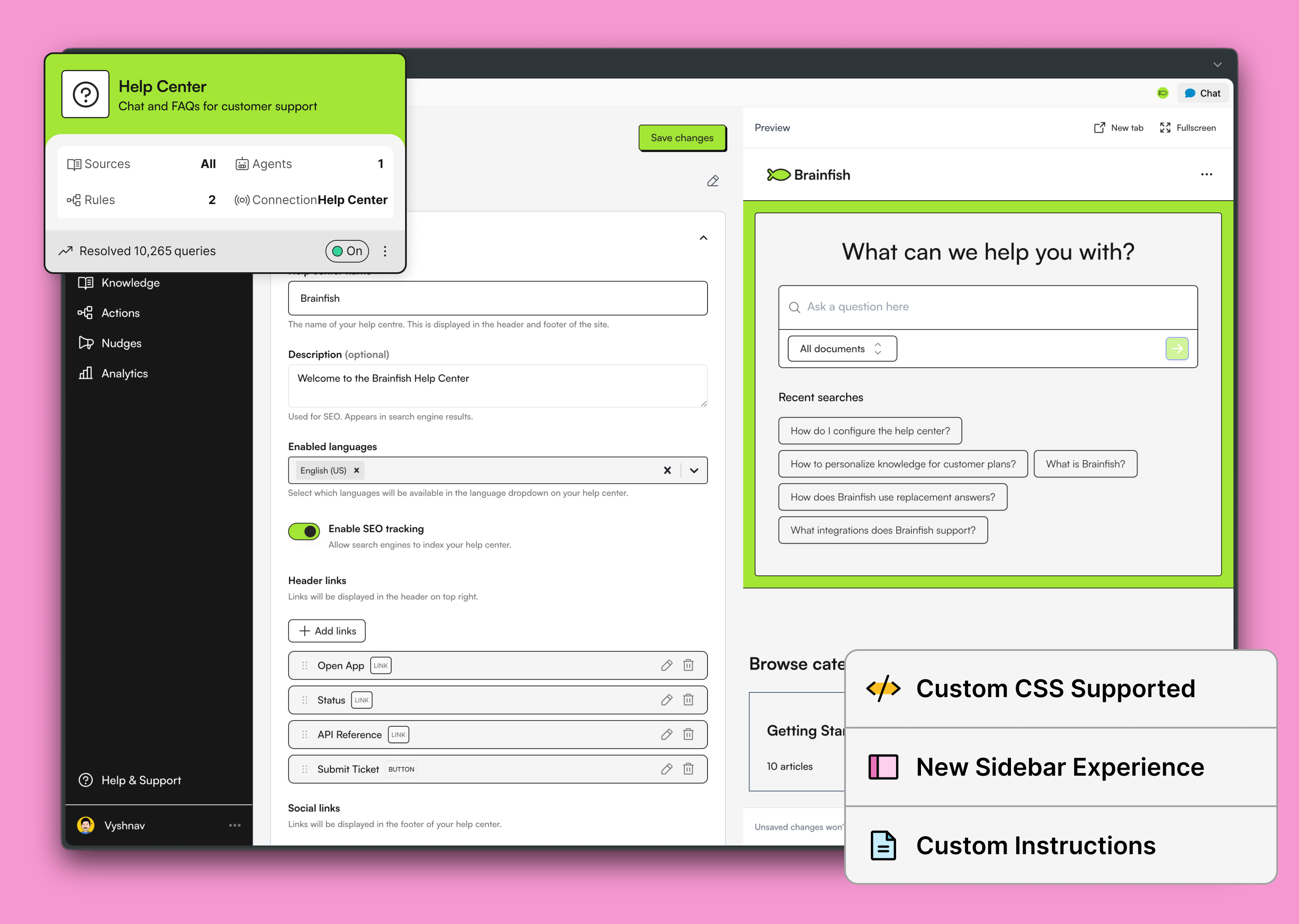This screenshot has height=924, width=1299.
Task: Click the pencil edit icon below Save changes
Action: [x=713, y=181]
